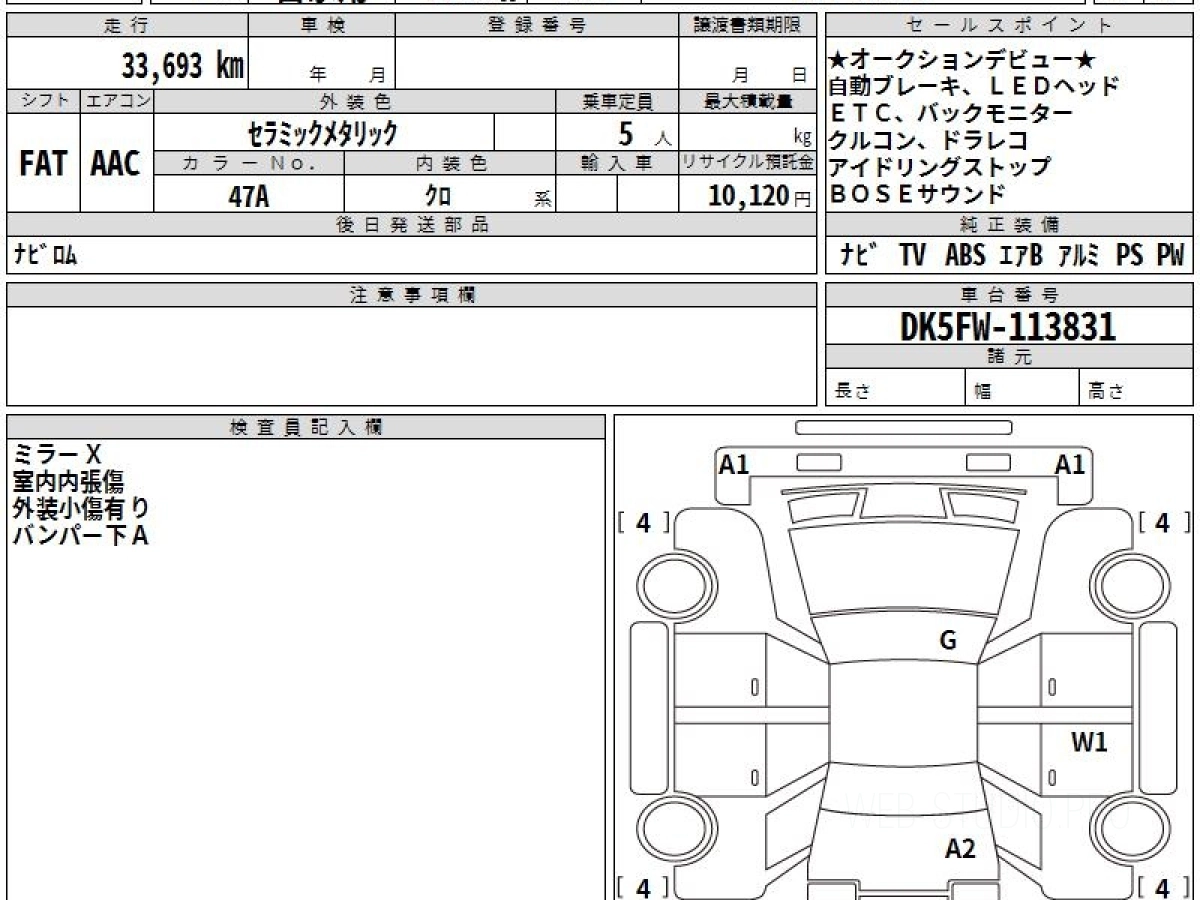Click the リサイクル預託金 header
Image resolution: width=1200 pixels, height=900 pixels.
(747, 164)
